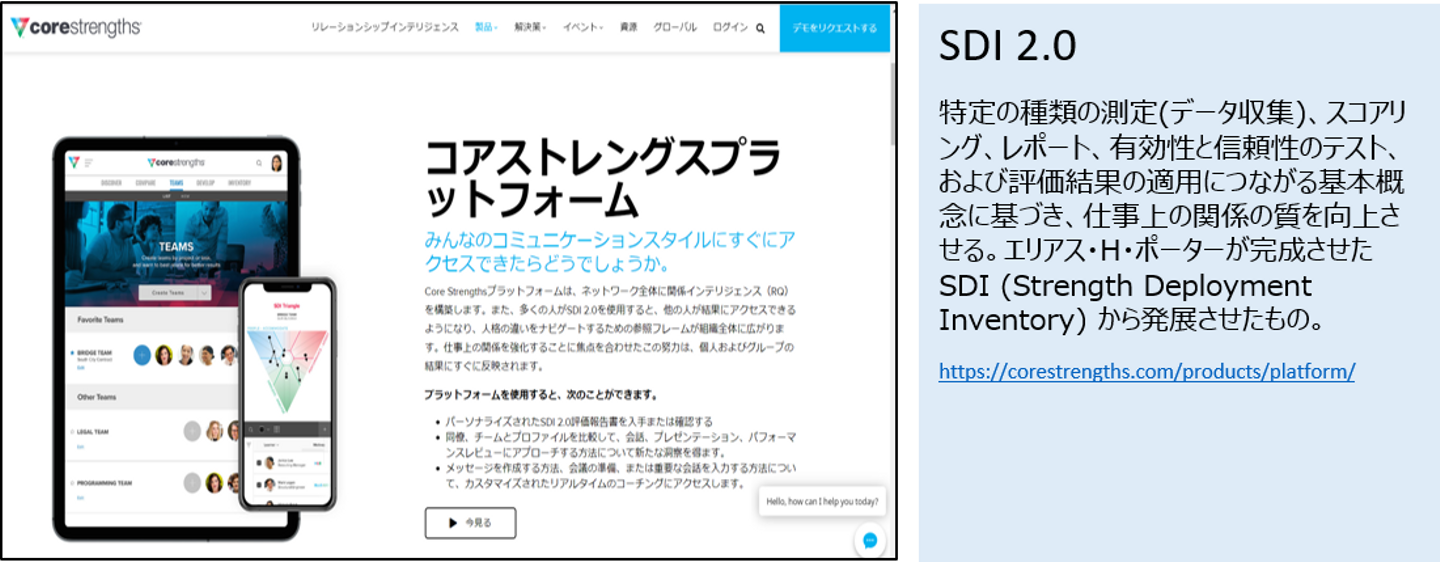This screenshot has height=562, width=1440.
Task: Click the コアストレングスプラットフォーム heading
Action: tap(603, 179)
